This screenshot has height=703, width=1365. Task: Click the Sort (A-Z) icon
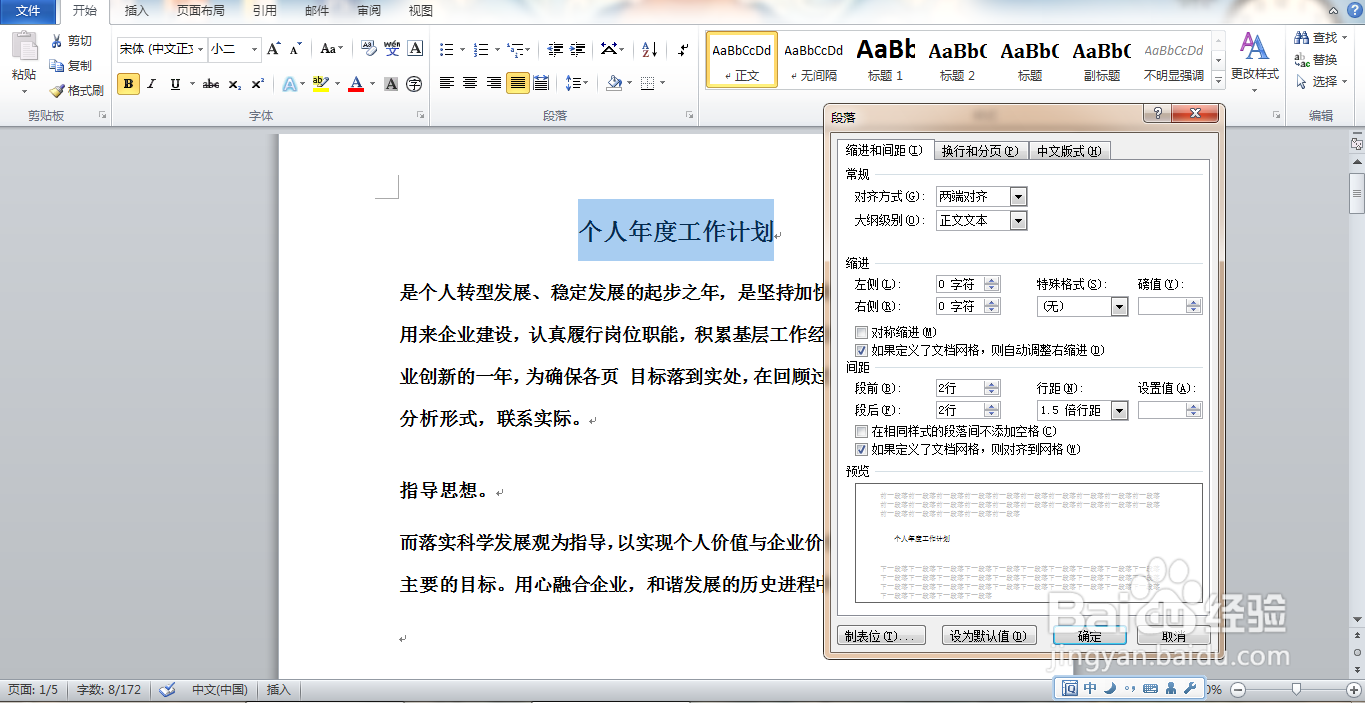(x=649, y=49)
